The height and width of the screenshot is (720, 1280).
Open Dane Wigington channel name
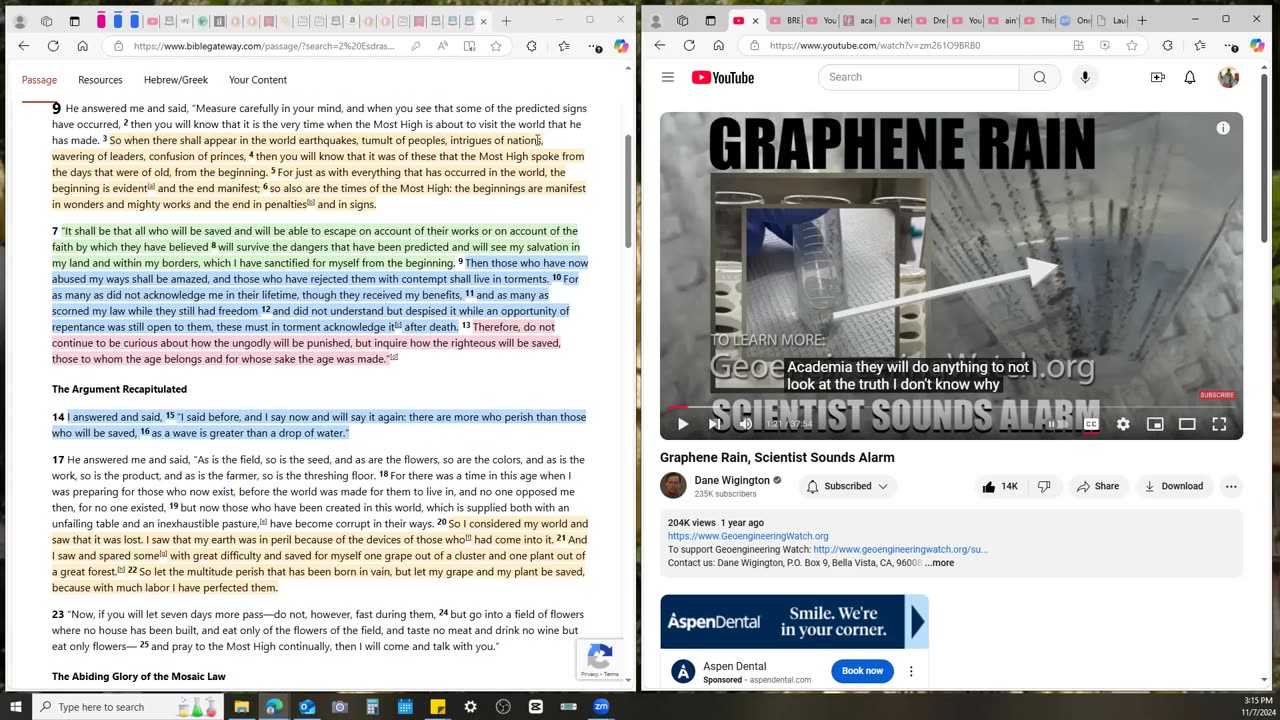pyautogui.click(x=732, y=480)
